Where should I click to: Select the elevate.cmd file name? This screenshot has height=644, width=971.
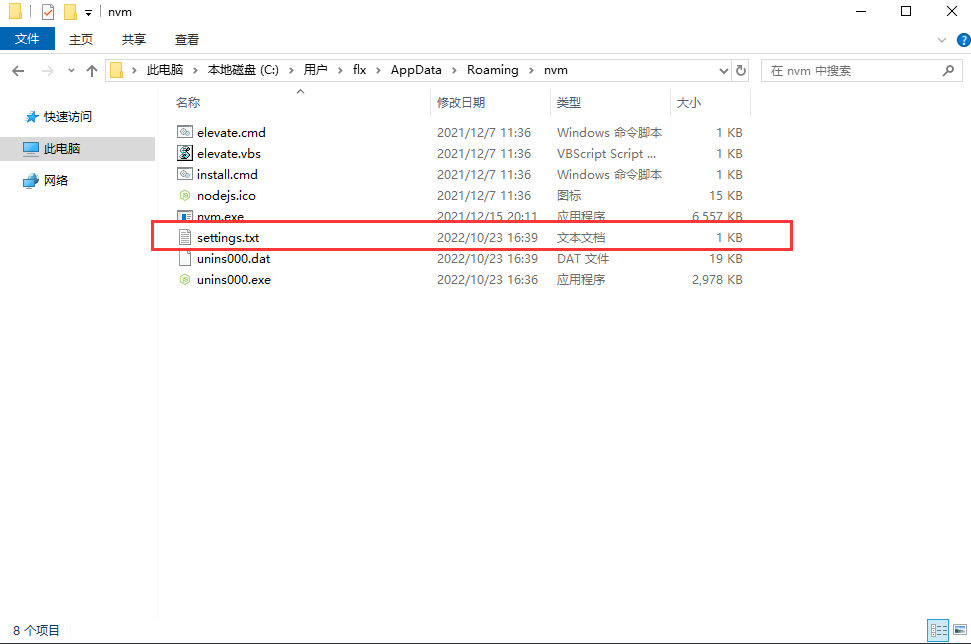tap(231, 132)
